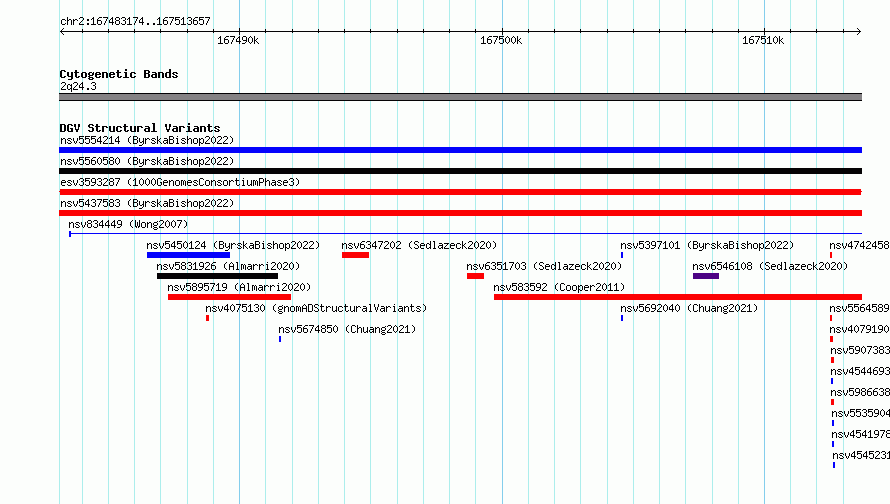This screenshot has height=504, width=890.
Task: Click the left arrow of the ruler
Action: 62,31
